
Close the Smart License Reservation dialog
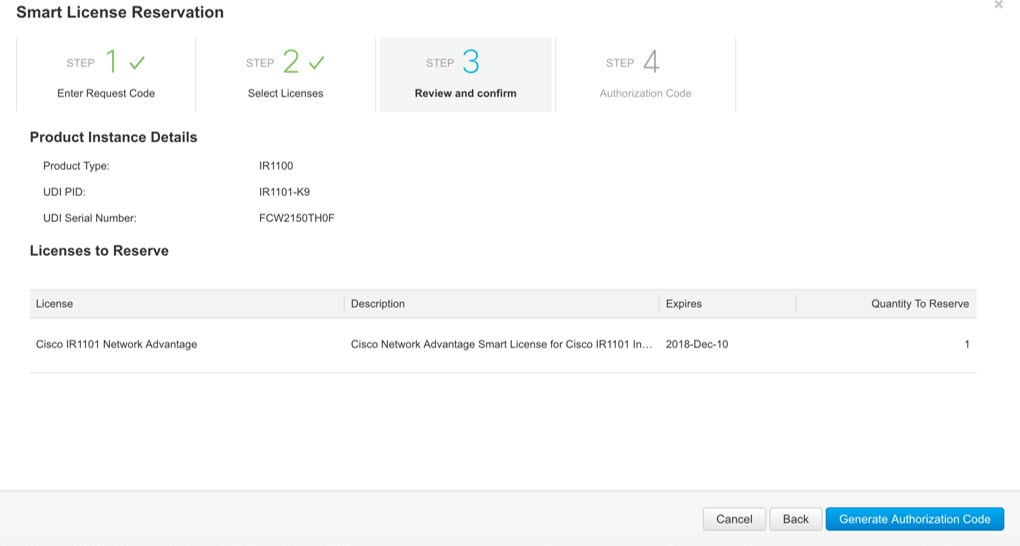[x=998, y=5]
